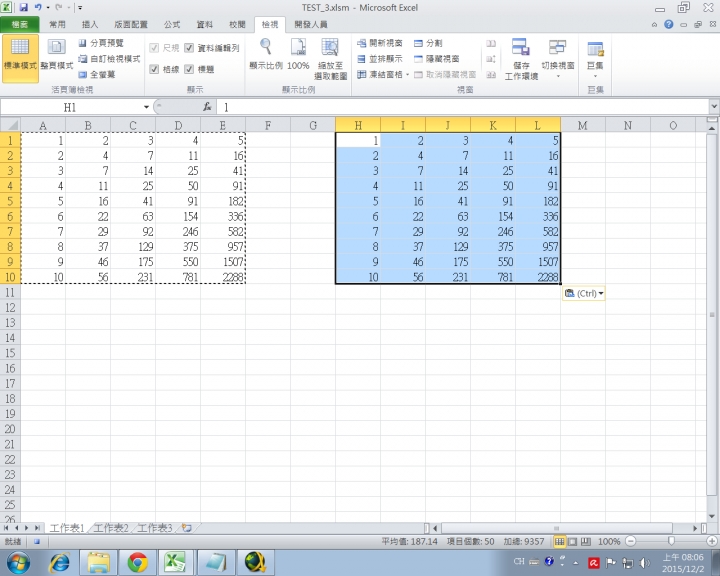This screenshot has width=720, height=576.
Task: Select Page Layout icon in status bar
Action: pyautogui.click(x=573, y=542)
